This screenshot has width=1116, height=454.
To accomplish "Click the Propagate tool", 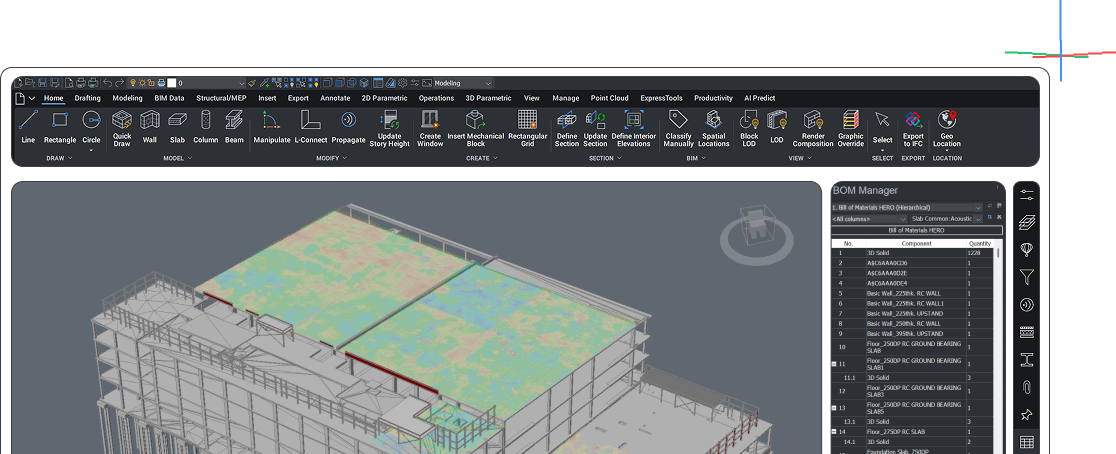I will [348, 127].
